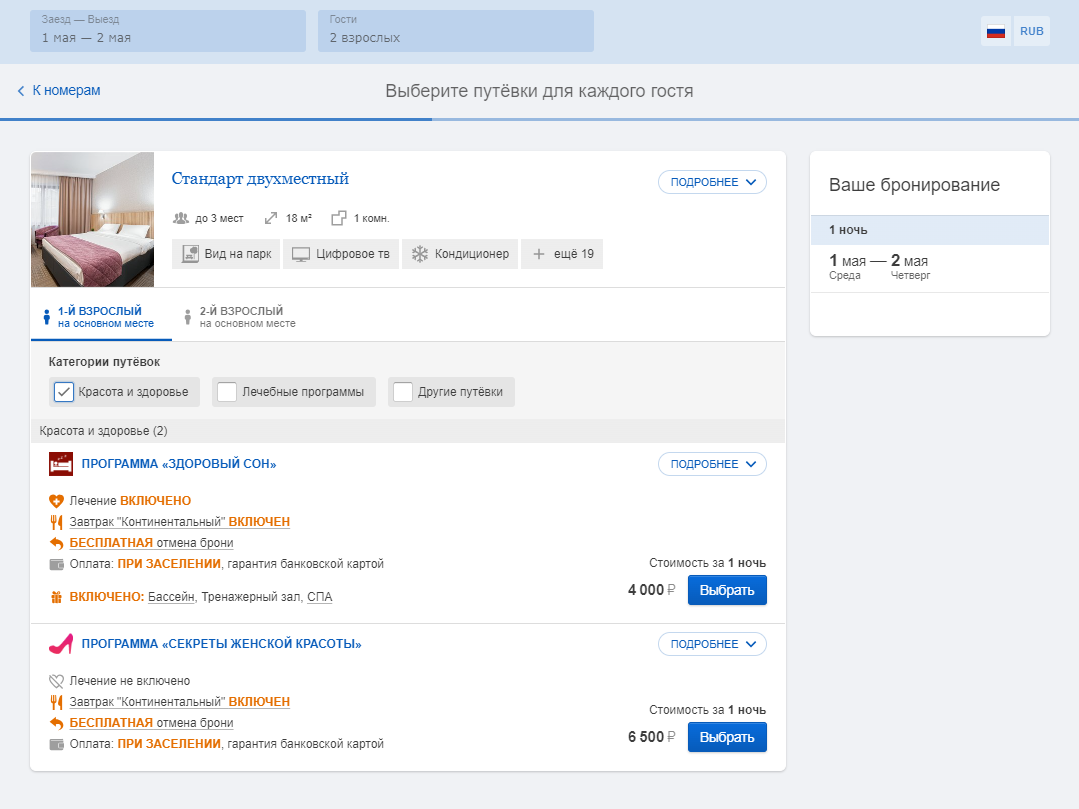The image size is (1079, 809).
Task: Choose the 6 500 ₽ program with «Выбрать»
Action: tap(727, 737)
